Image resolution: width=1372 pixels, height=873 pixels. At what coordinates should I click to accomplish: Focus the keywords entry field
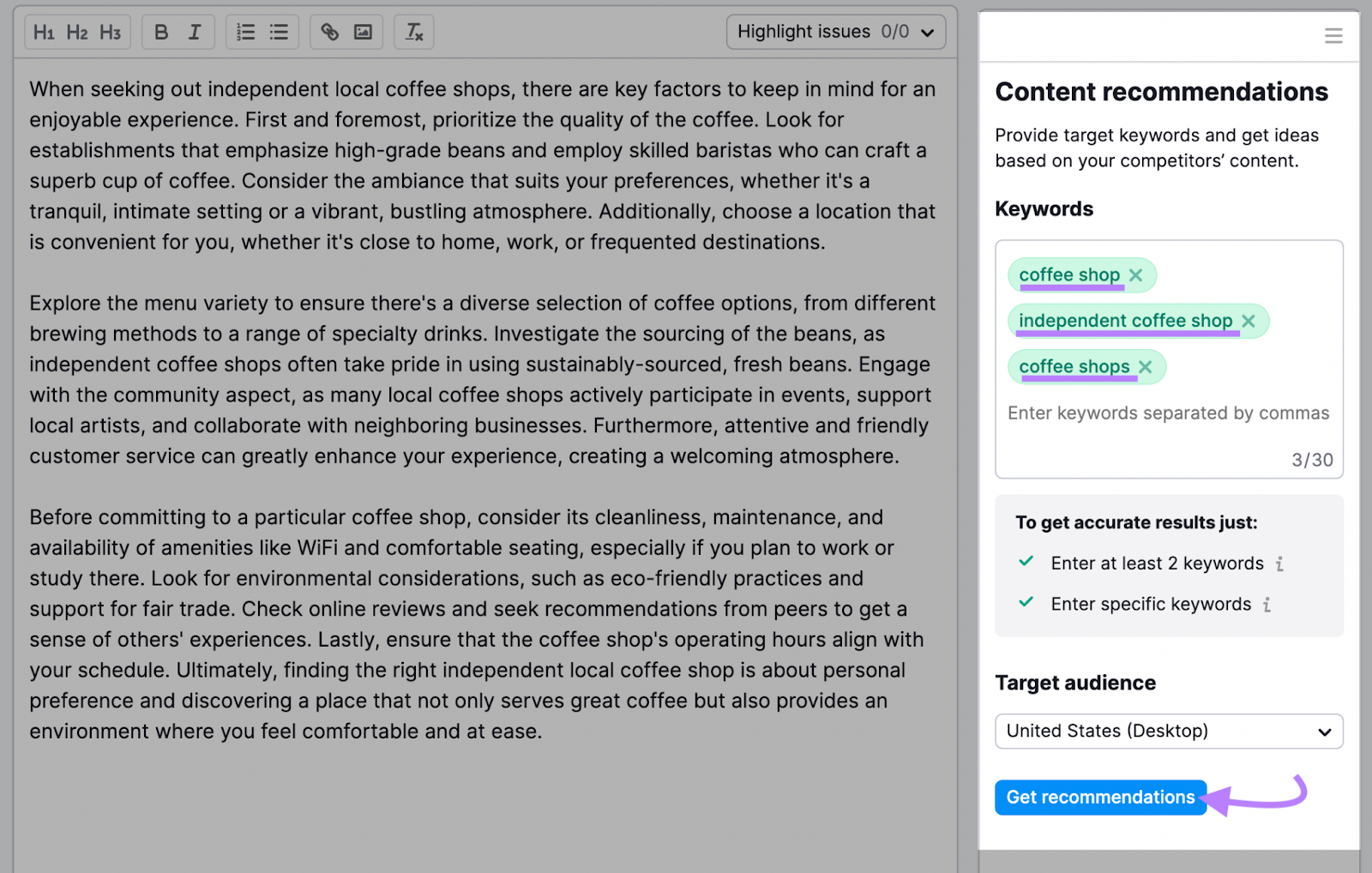point(1168,413)
